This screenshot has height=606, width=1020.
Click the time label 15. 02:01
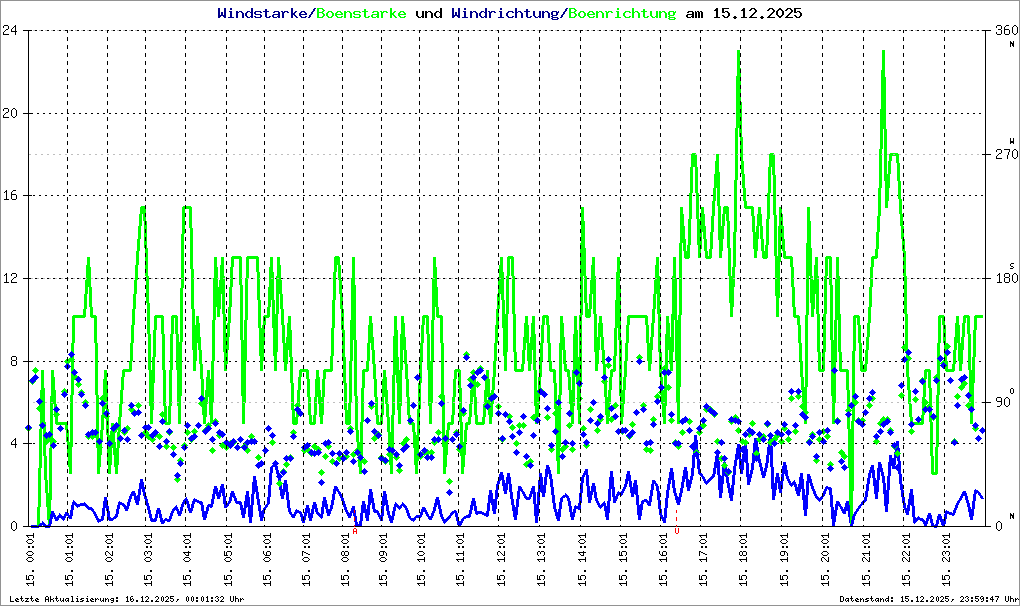point(109,559)
